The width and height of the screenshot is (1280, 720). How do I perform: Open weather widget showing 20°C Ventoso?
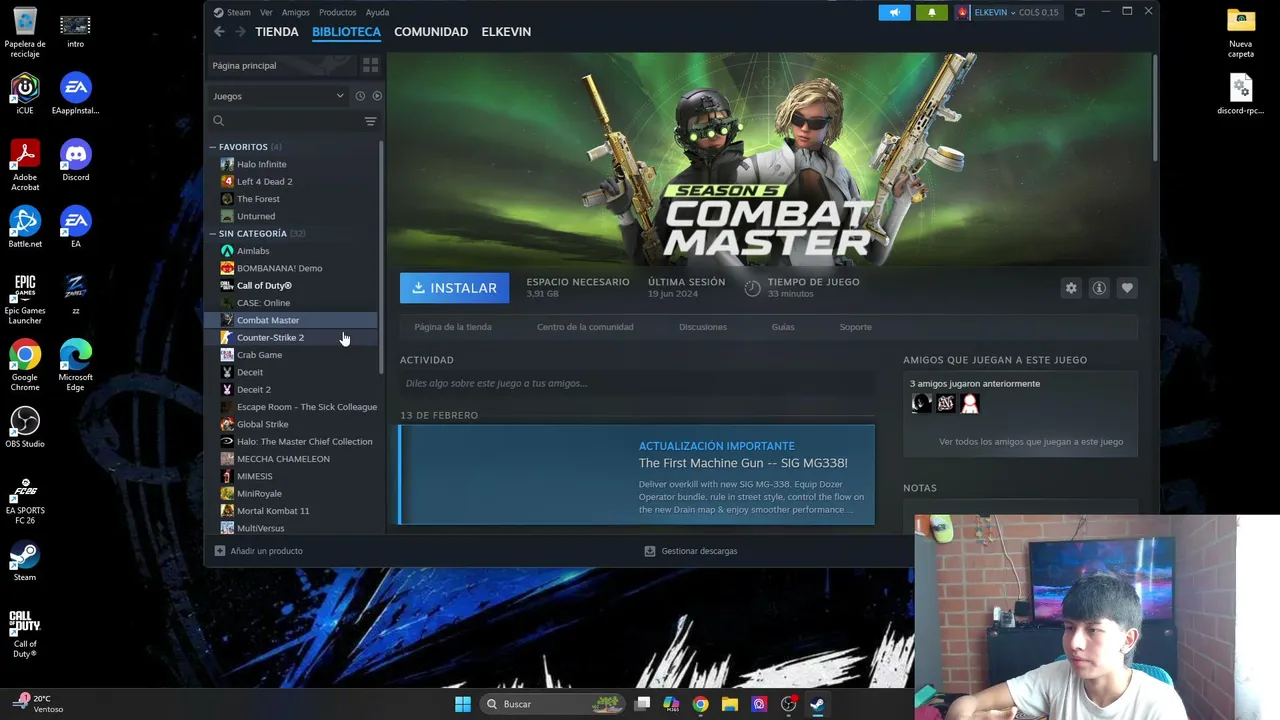[x=38, y=704]
